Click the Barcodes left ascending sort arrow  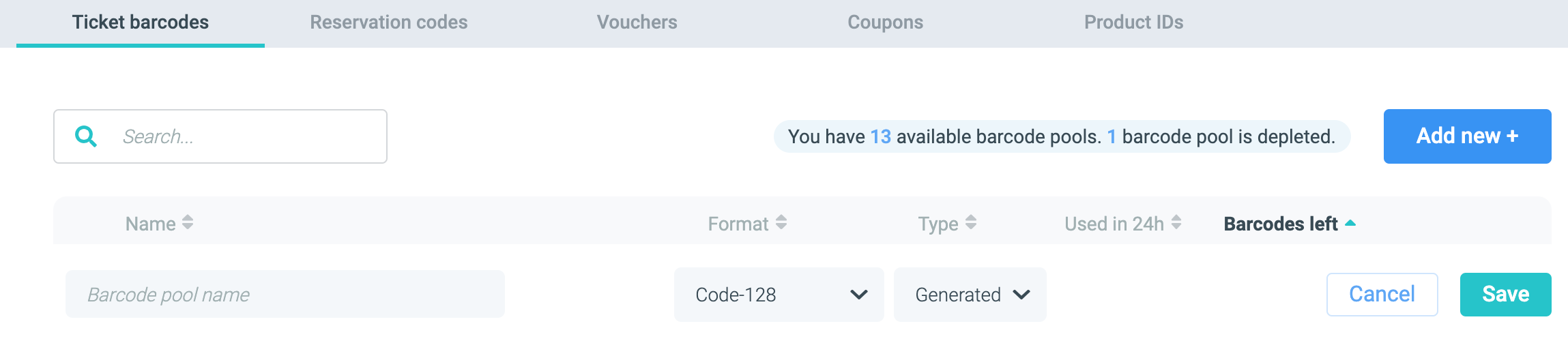click(x=1350, y=223)
